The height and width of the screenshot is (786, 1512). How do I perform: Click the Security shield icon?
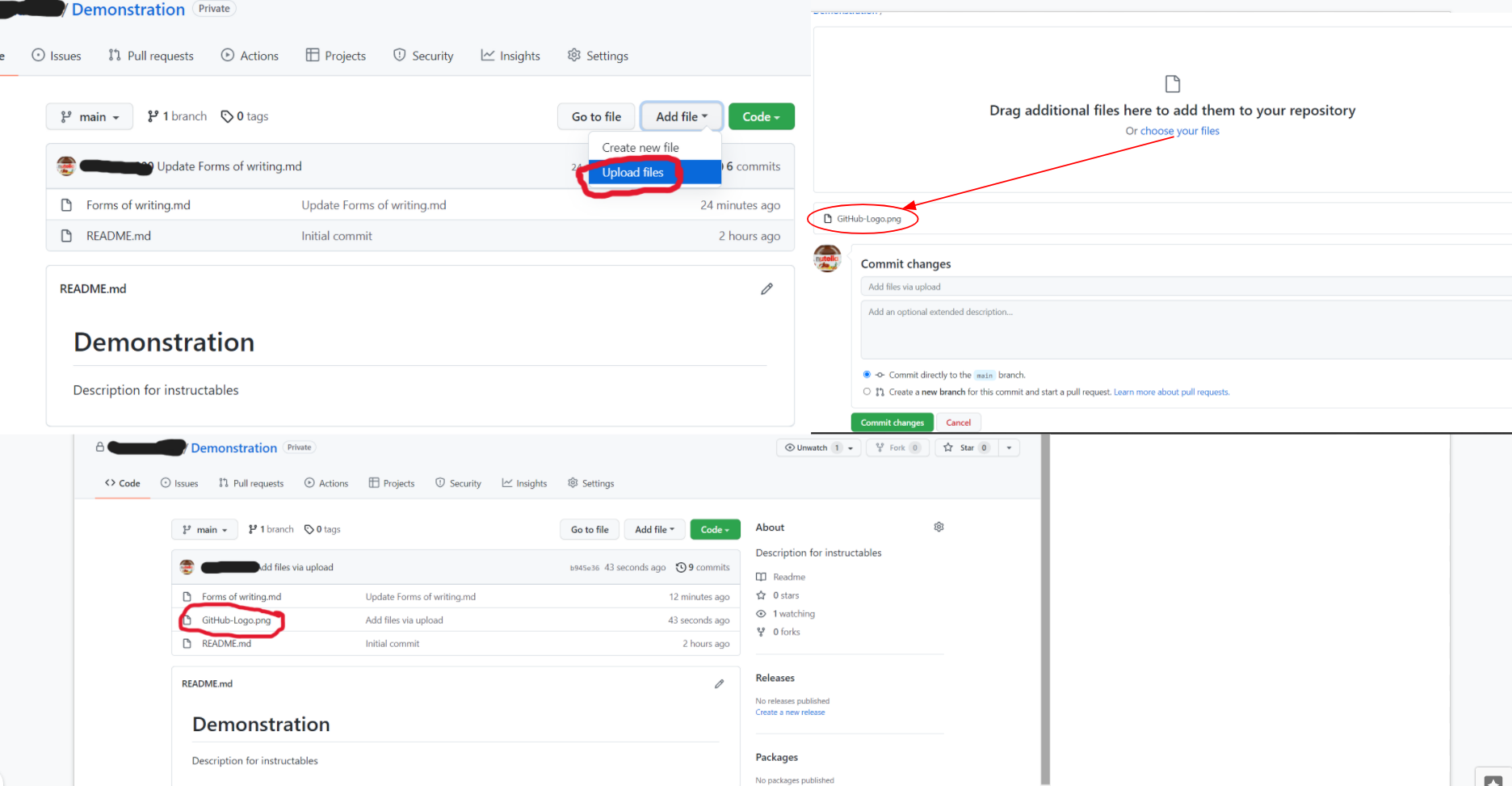400,55
